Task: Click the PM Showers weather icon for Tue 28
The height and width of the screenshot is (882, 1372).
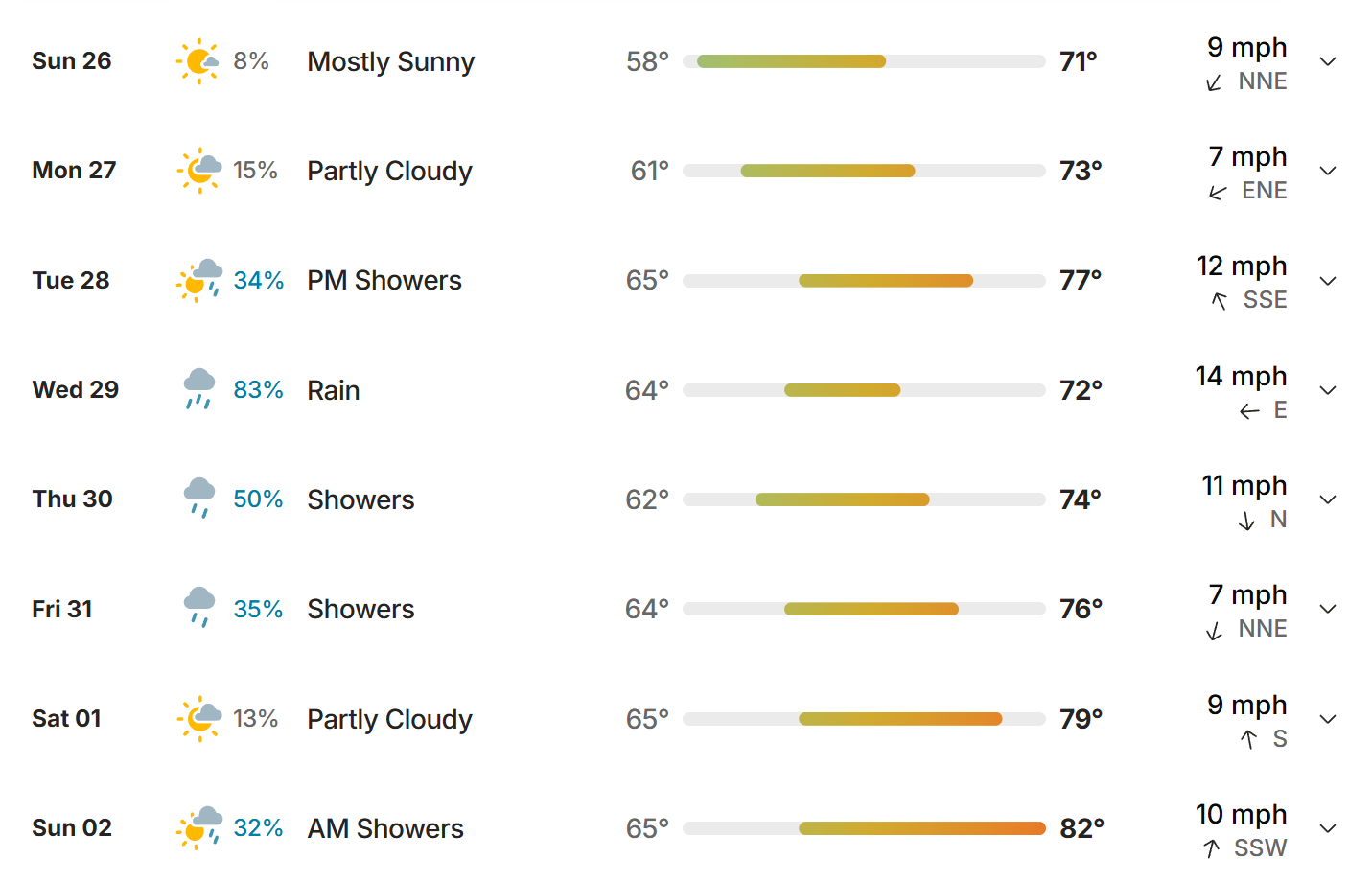Action: click(x=199, y=280)
